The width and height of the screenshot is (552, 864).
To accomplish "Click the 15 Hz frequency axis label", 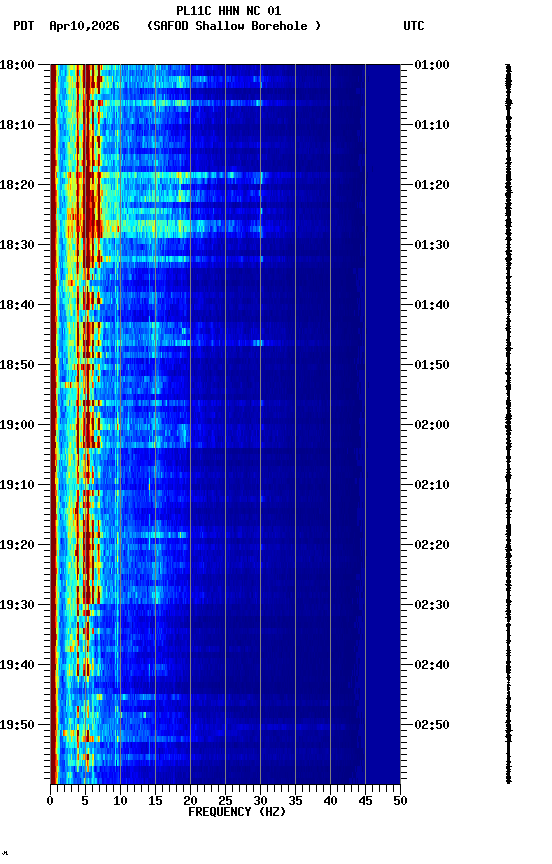I will click(x=155, y=801).
